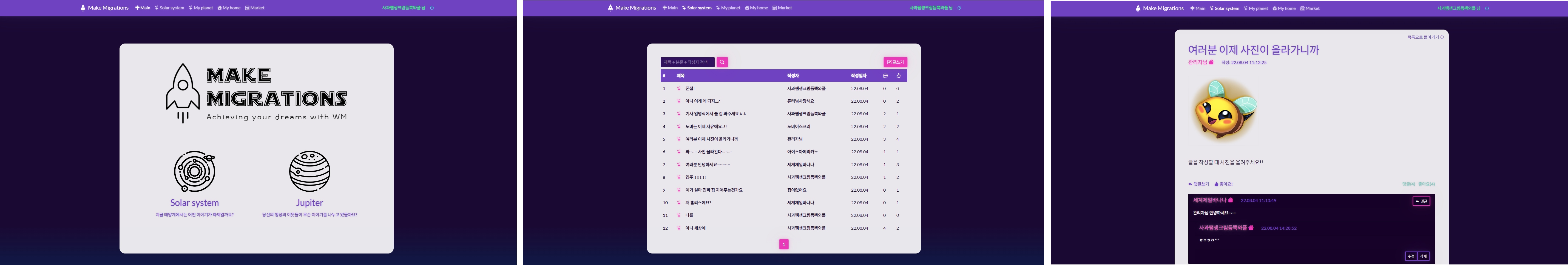The width and height of the screenshot is (1568, 265).
Task: Click logout power icon in home page panel
Action: click(432, 8)
